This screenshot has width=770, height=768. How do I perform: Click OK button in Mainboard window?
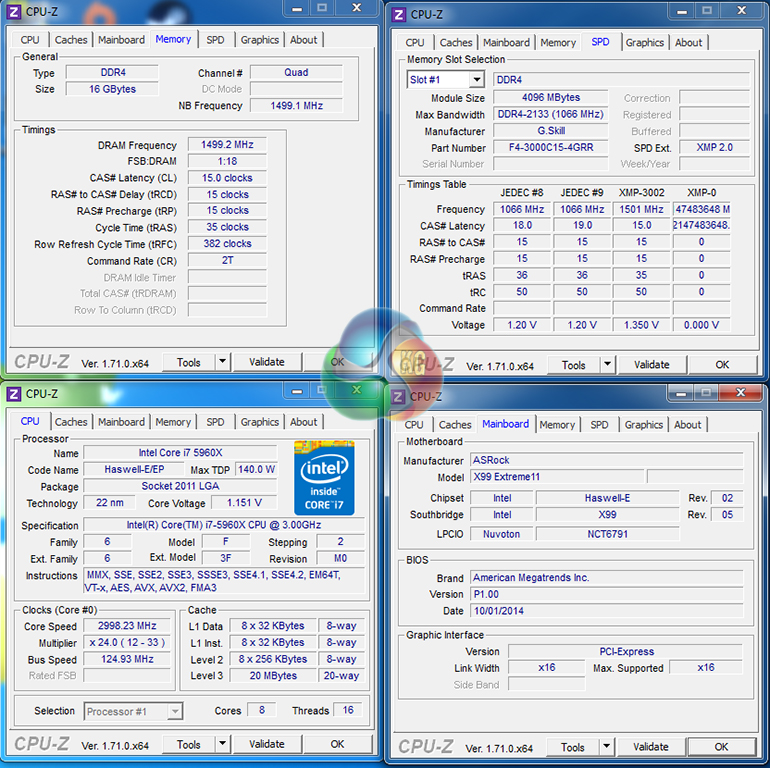click(721, 747)
